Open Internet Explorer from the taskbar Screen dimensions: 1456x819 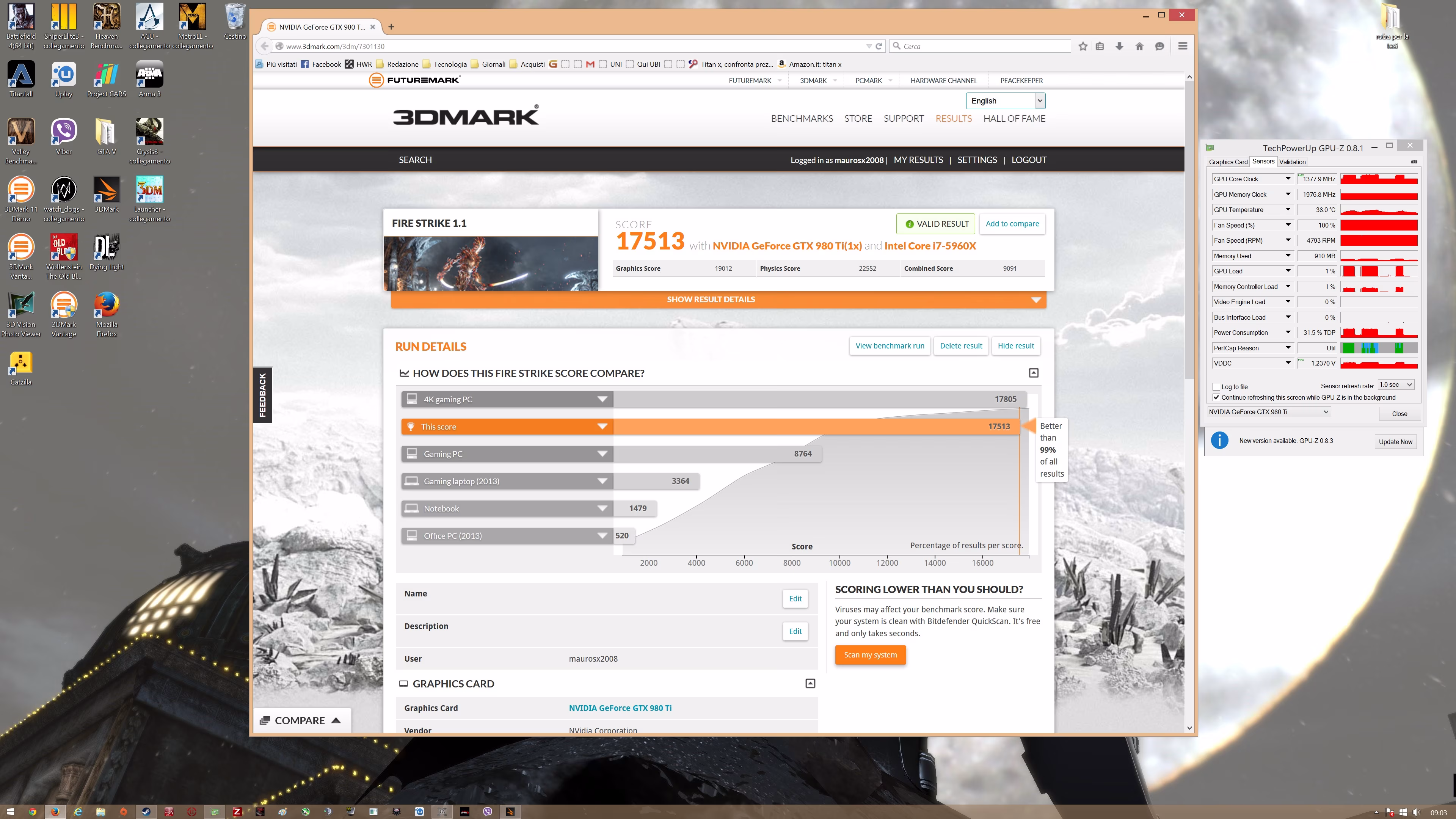78,812
